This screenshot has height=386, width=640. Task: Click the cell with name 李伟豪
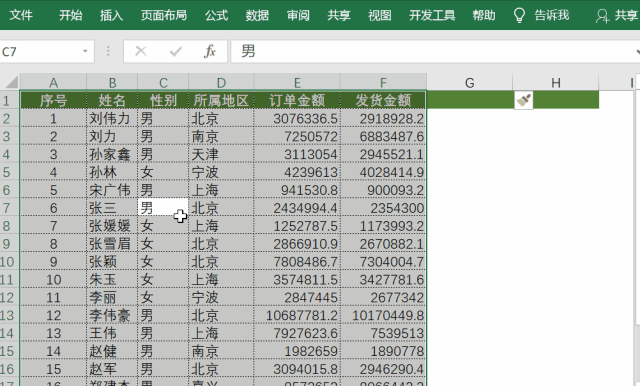coord(112,315)
